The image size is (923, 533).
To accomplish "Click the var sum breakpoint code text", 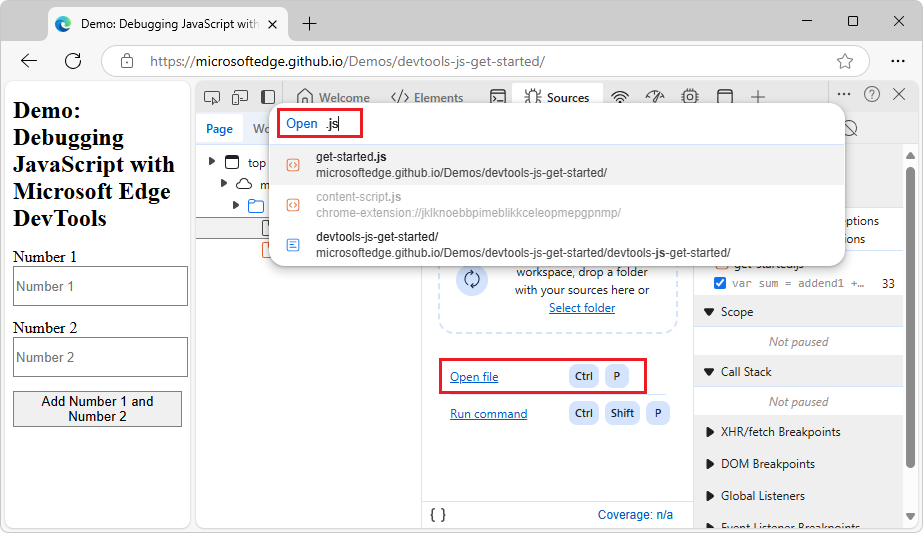I will (x=798, y=283).
